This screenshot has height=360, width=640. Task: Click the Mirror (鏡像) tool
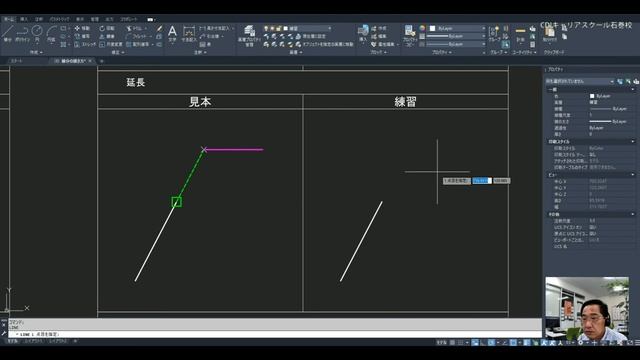(107, 36)
